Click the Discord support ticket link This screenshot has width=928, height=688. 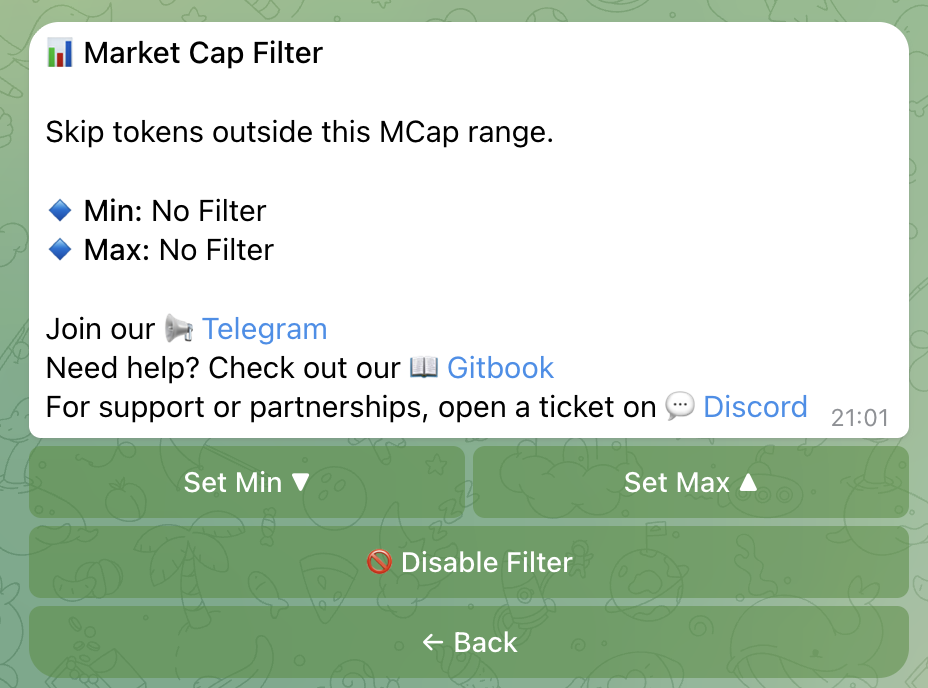click(755, 406)
